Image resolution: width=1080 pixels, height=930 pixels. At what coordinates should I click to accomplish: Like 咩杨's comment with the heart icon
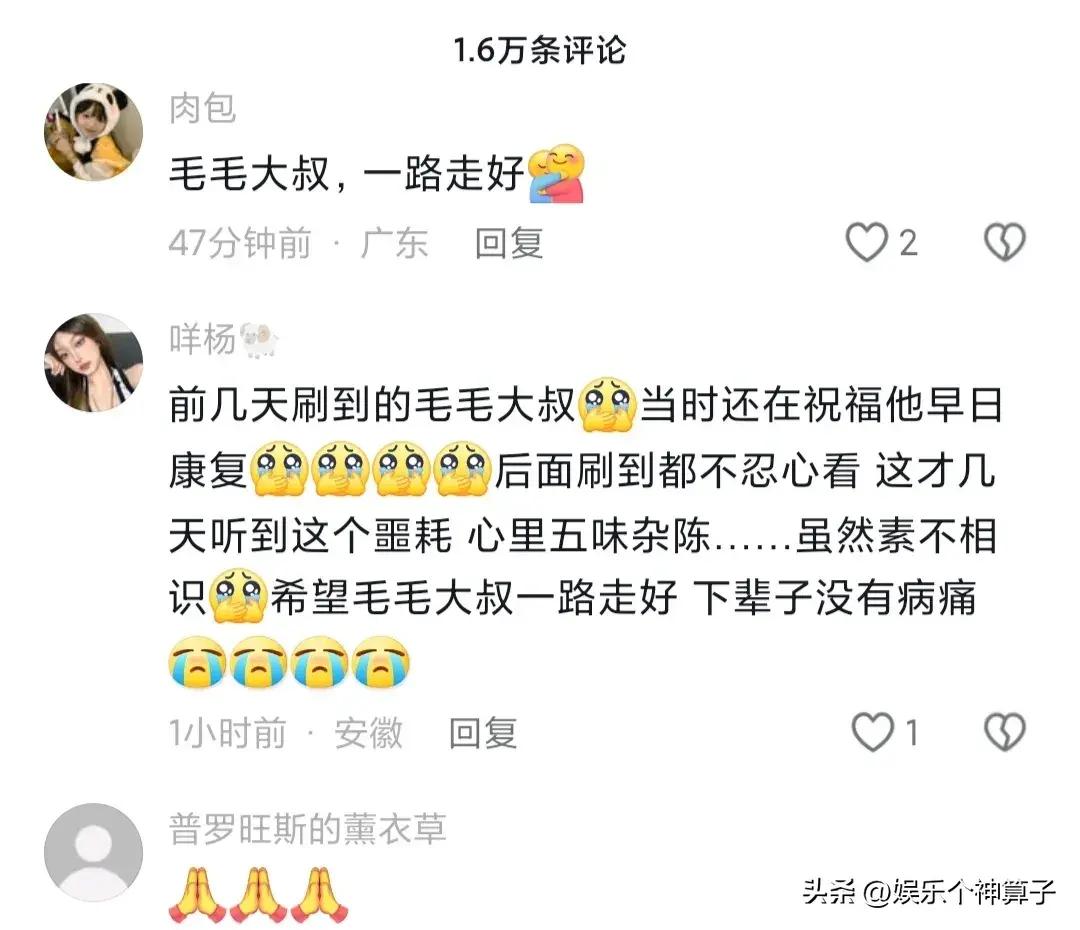(x=872, y=732)
